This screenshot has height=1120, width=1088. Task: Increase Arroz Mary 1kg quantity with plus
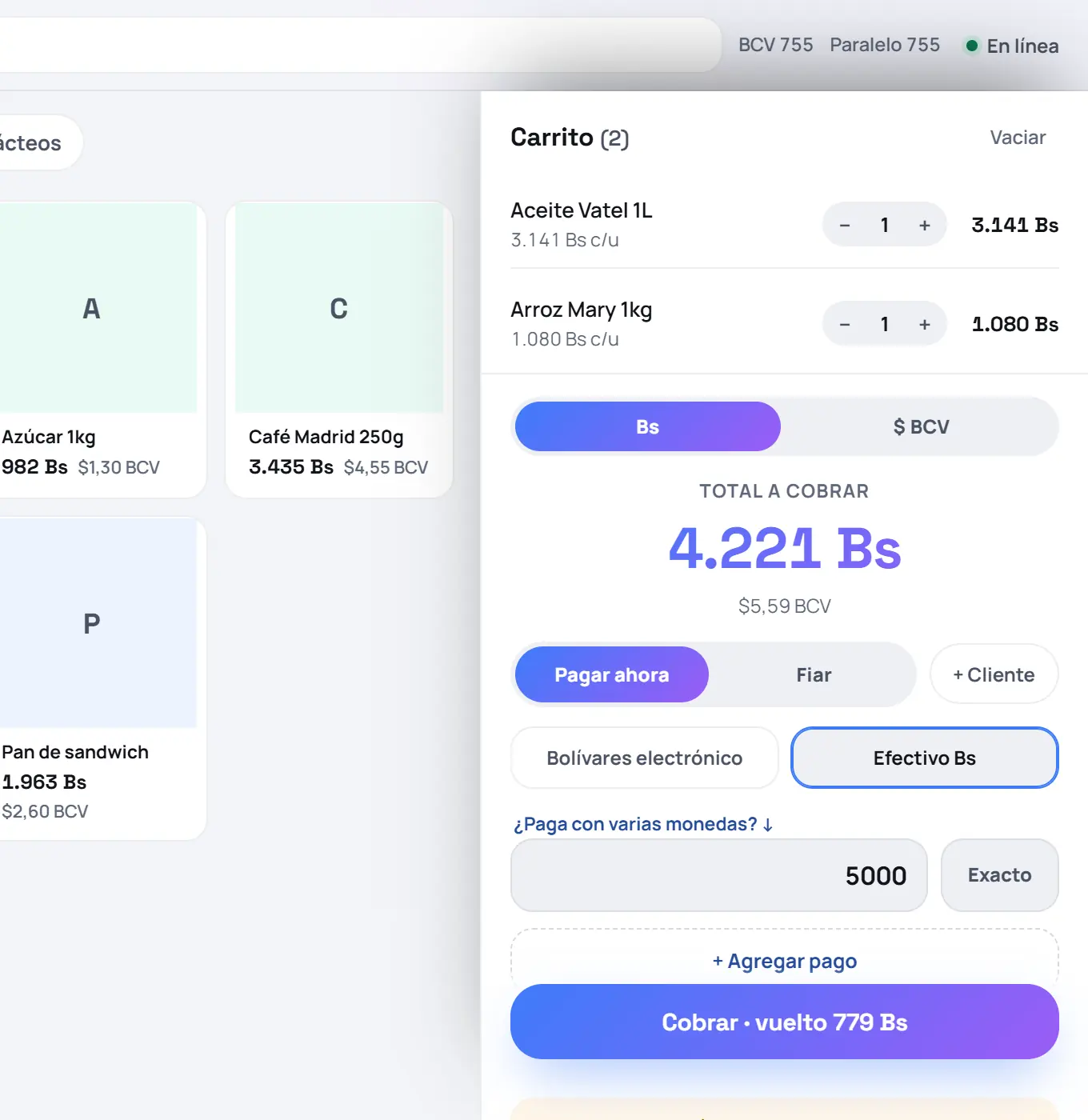point(925,324)
